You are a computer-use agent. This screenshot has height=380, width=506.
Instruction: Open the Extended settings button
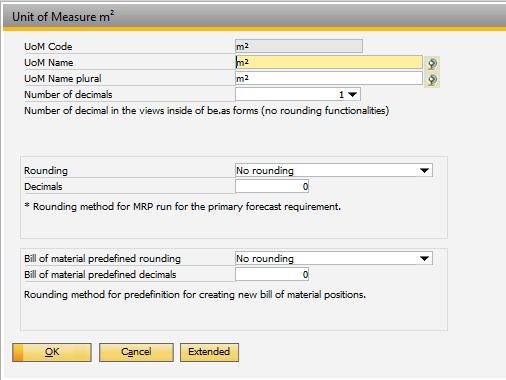click(x=209, y=352)
